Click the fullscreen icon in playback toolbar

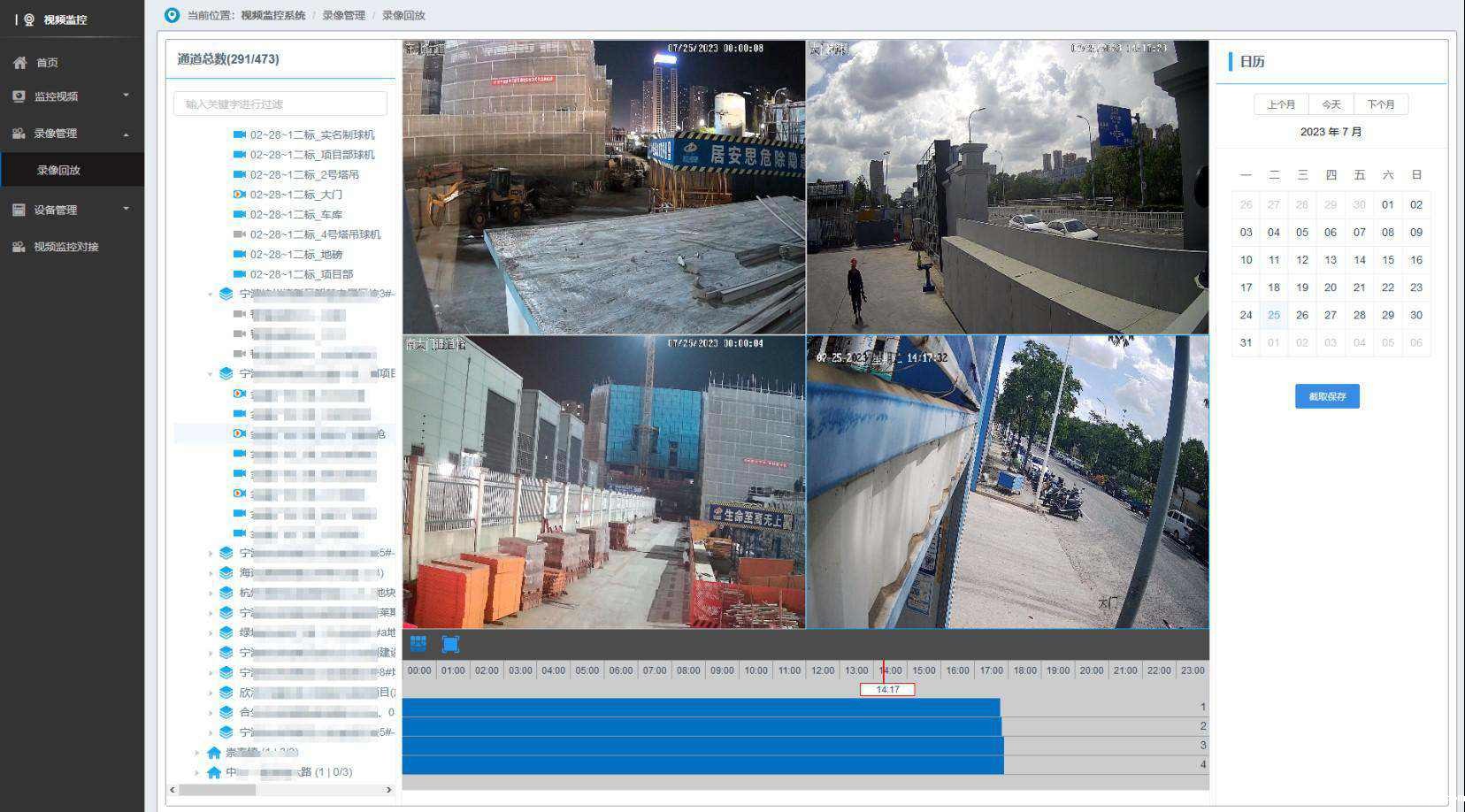tap(450, 644)
